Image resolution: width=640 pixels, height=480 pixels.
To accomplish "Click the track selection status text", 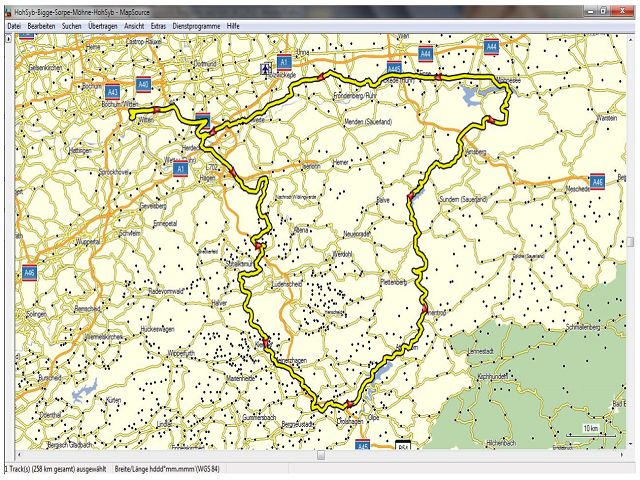I will pos(56,469).
